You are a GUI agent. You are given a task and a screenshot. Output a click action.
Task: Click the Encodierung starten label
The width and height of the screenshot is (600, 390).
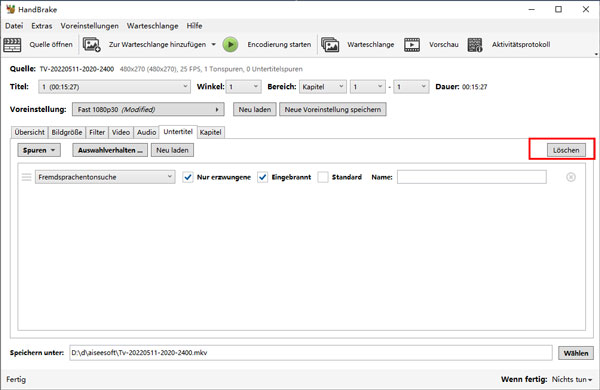coord(279,45)
